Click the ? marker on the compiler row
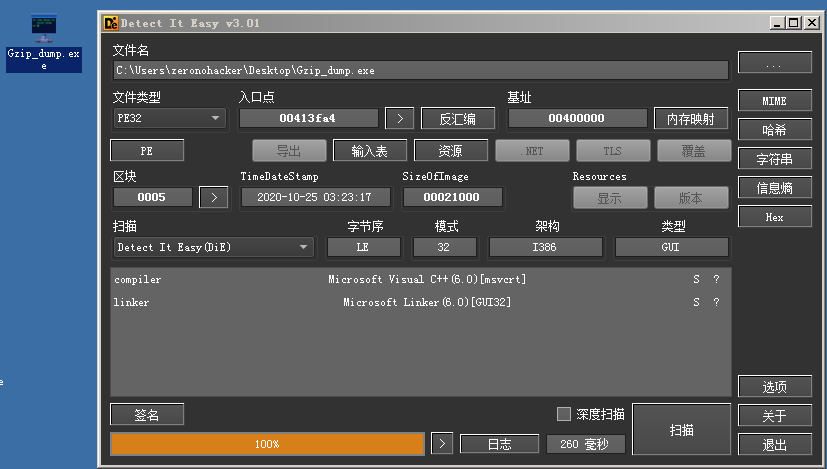 (x=716, y=279)
